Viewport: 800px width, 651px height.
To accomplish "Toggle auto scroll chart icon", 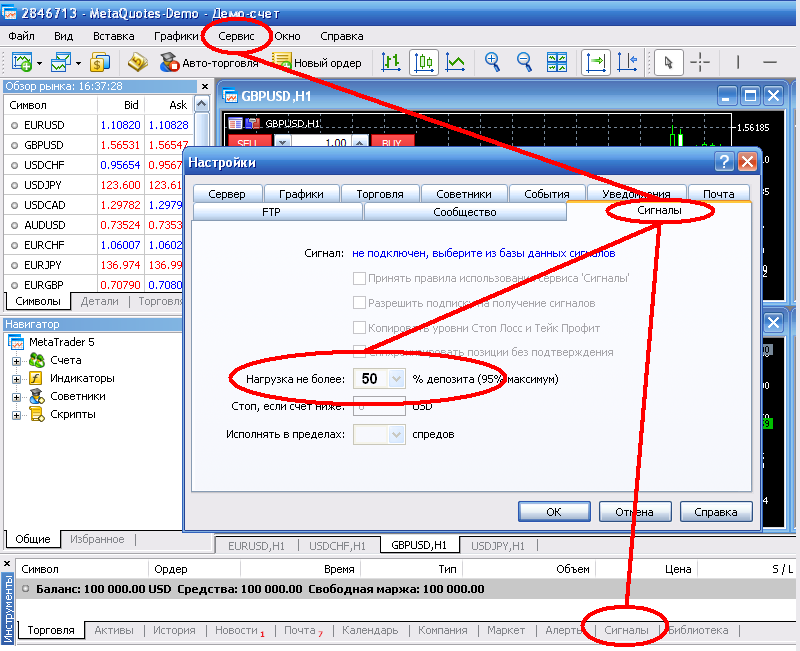I will pyautogui.click(x=595, y=62).
